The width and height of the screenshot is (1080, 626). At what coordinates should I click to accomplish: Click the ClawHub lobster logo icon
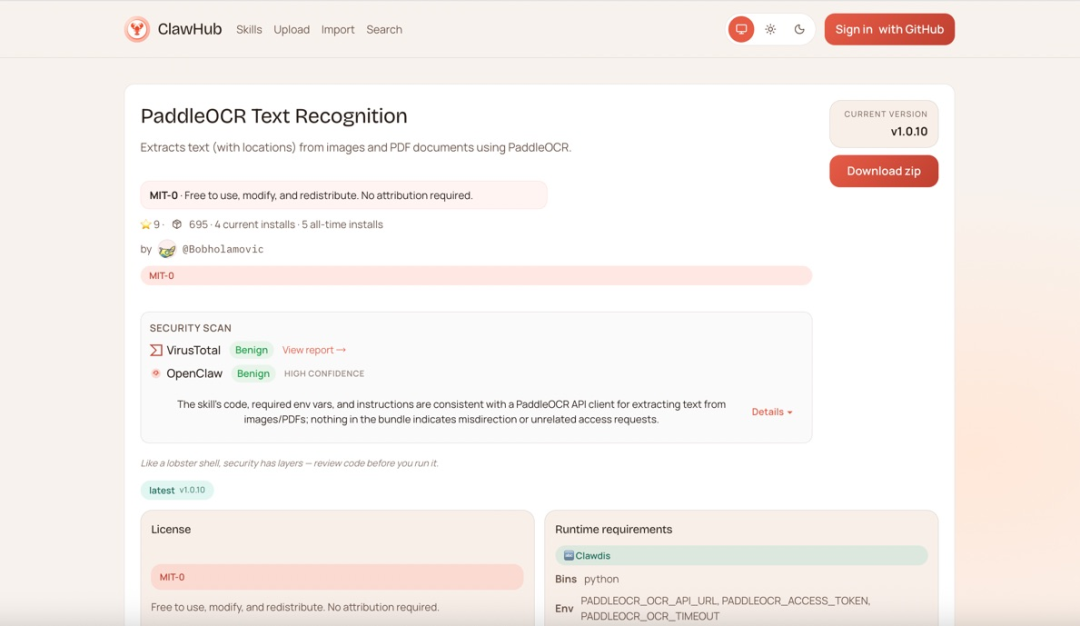pos(137,30)
